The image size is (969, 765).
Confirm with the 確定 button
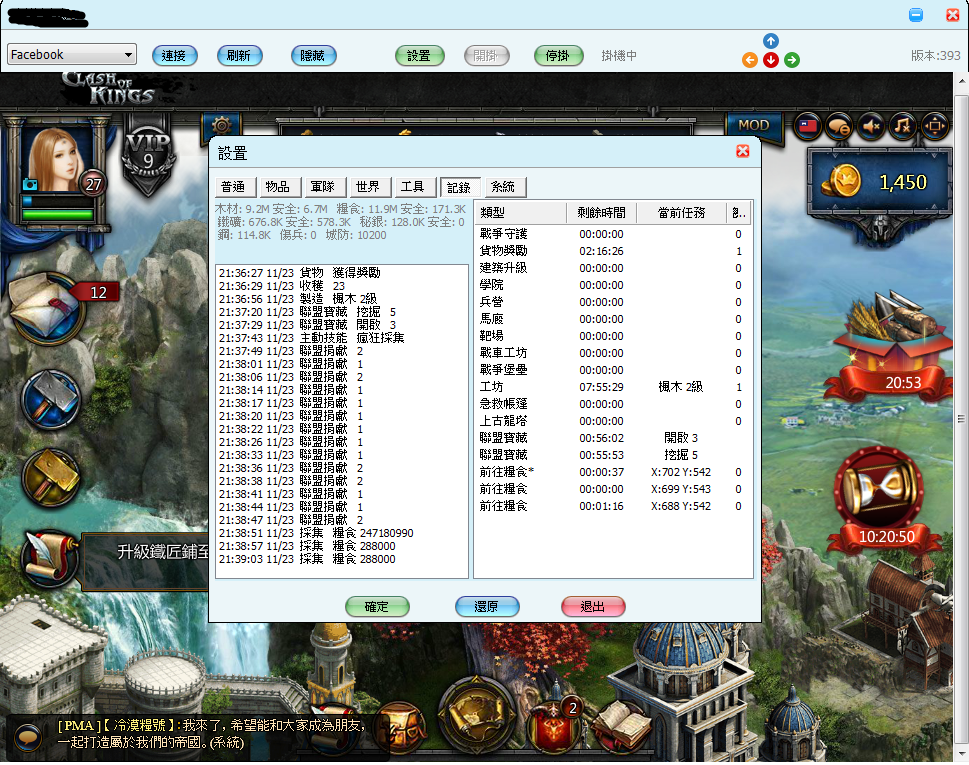[377, 607]
